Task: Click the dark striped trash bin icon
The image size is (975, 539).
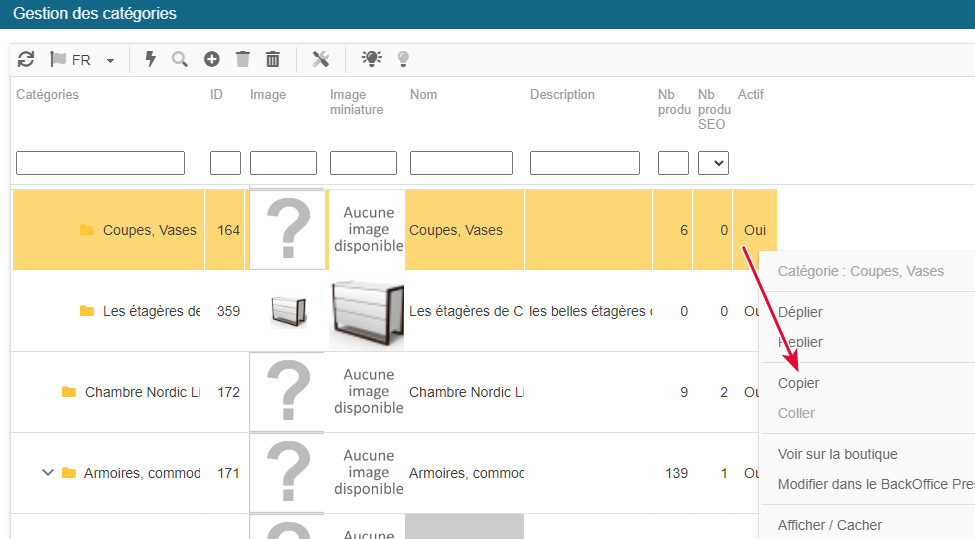Action: pyautogui.click(x=273, y=60)
